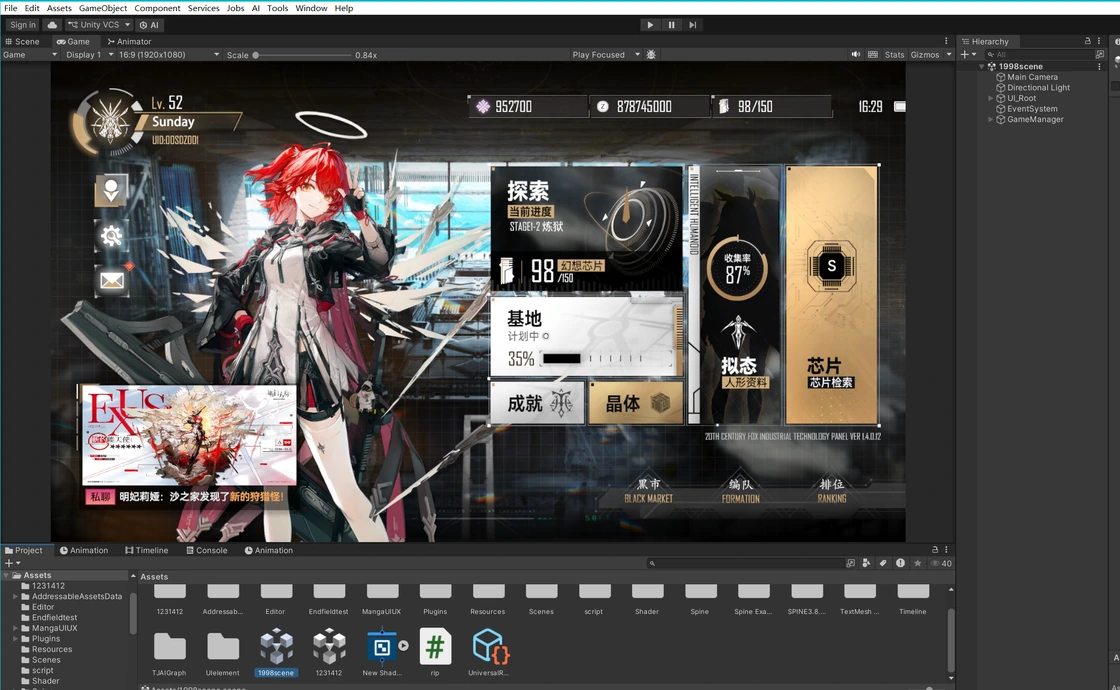The width and height of the screenshot is (1120, 690).
Task: Toggle the Stats overlay
Action: (x=894, y=54)
